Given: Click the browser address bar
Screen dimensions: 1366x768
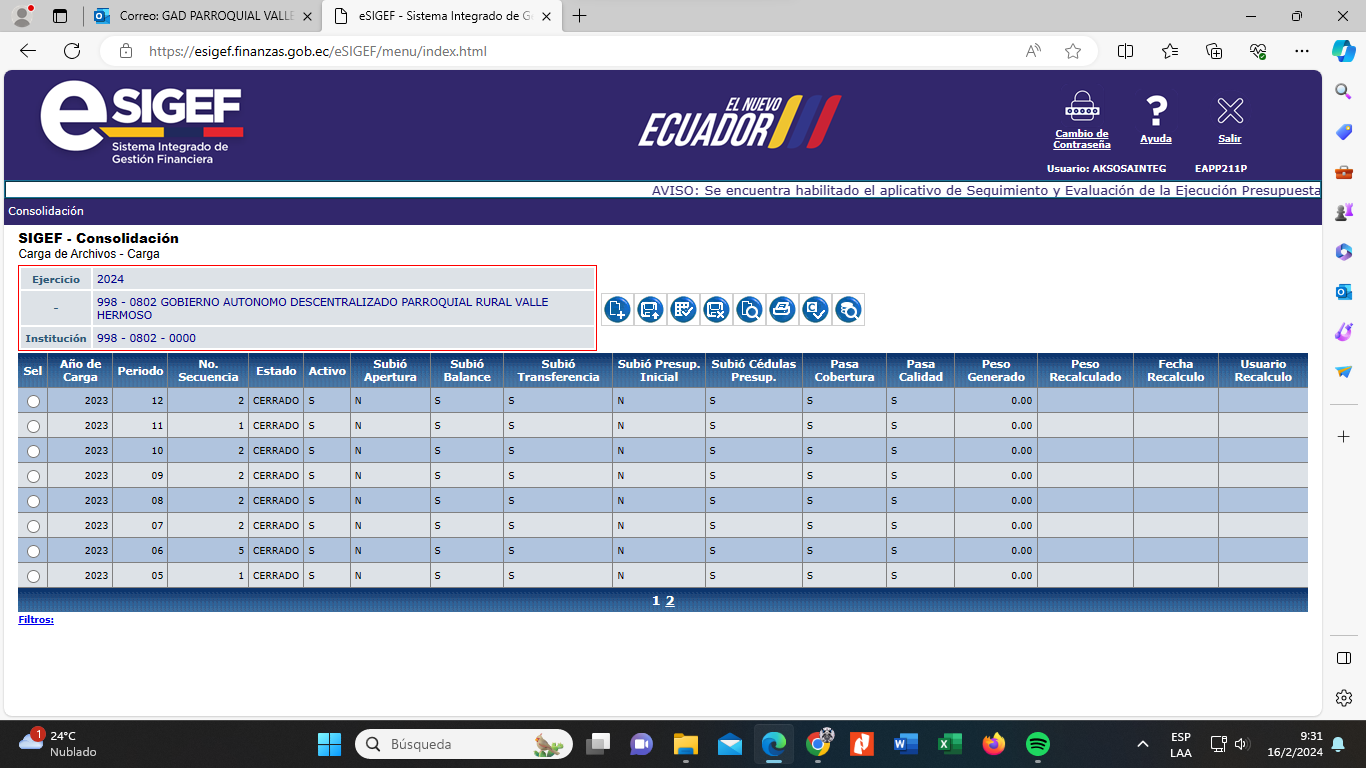Looking at the screenshot, I should [580, 51].
